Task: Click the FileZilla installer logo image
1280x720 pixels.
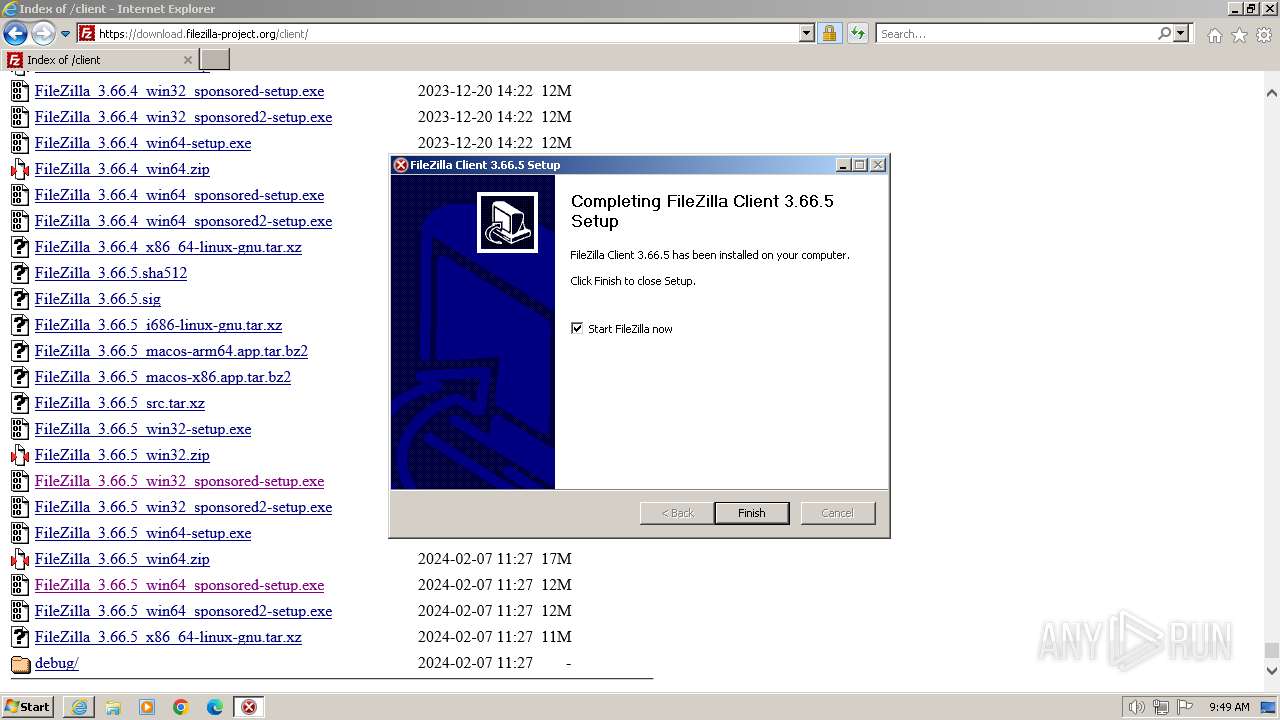Action: click(x=507, y=222)
